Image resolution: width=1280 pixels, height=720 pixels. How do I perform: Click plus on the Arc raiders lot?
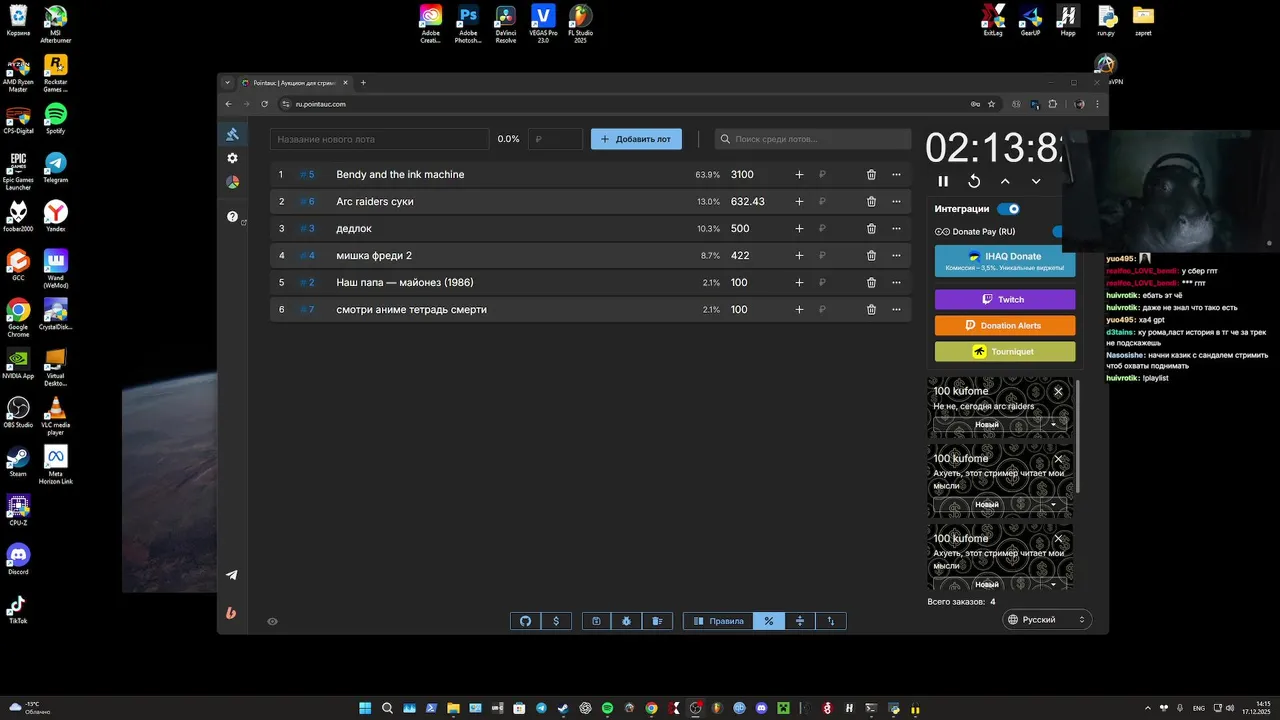coord(799,202)
